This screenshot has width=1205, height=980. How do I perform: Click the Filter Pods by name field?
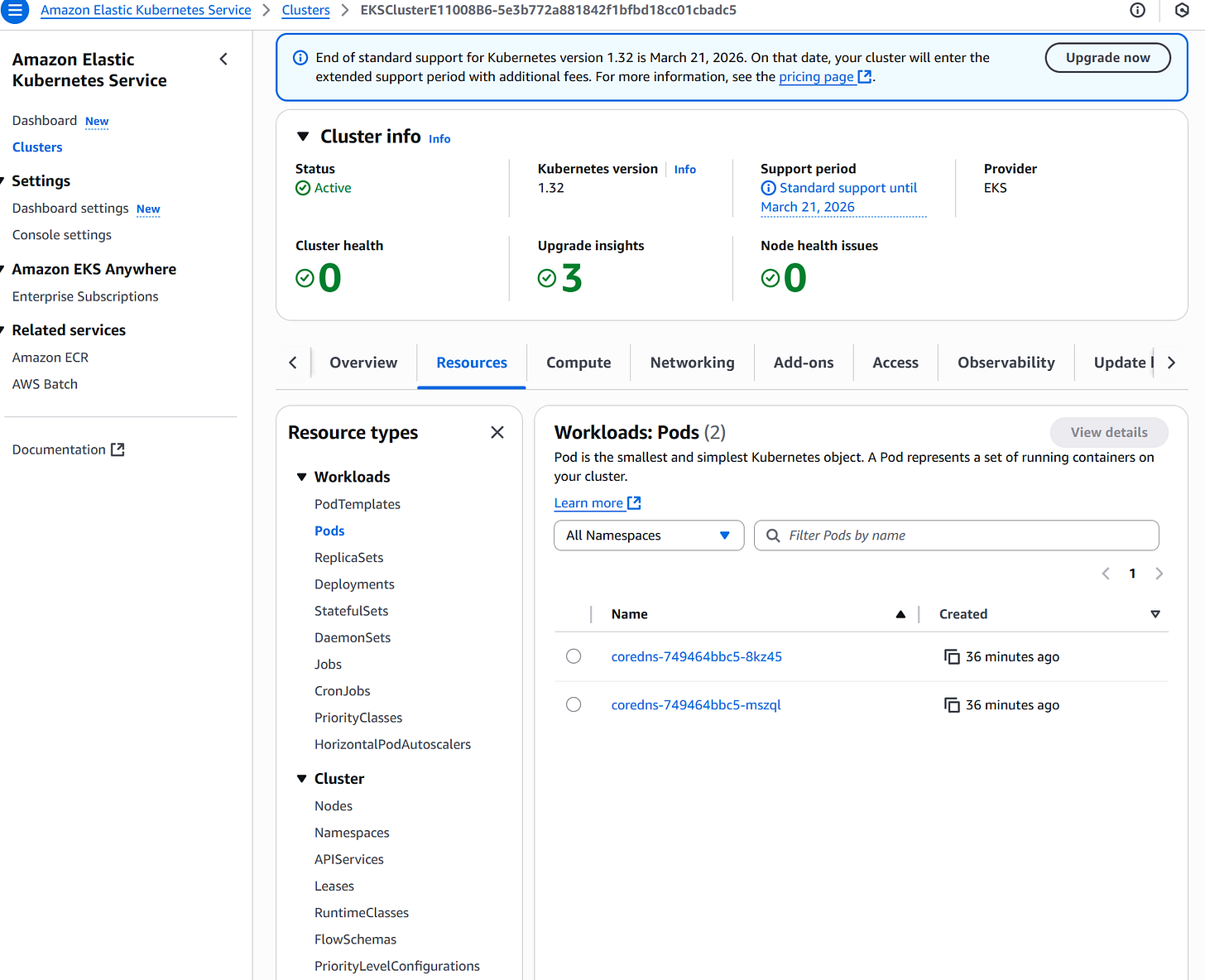pos(956,536)
